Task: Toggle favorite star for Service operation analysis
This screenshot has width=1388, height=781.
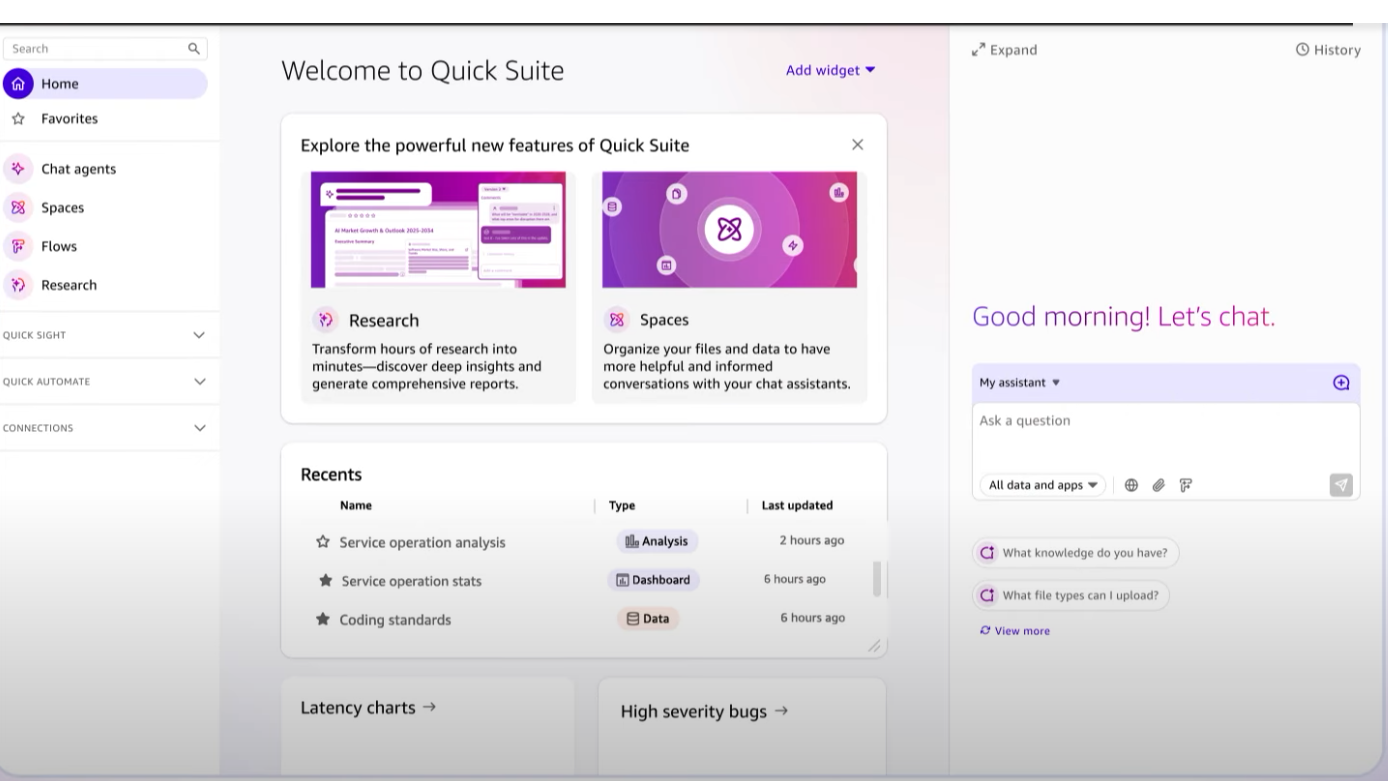Action: tap(323, 542)
